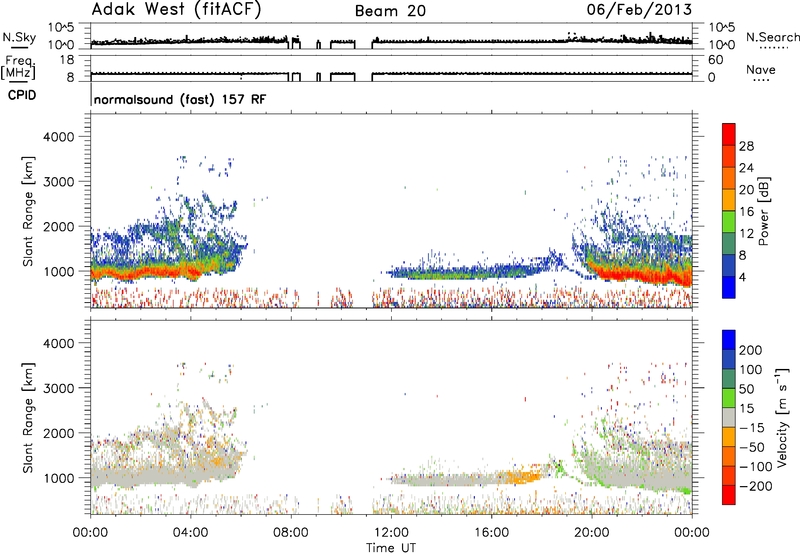Click the "16:00" time tick label
This screenshot has height=554, width=800.
click(x=491, y=533)
